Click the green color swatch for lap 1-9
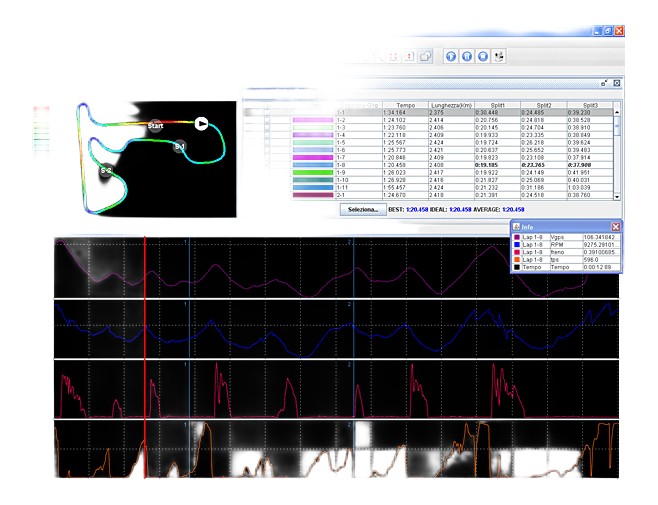 coord(312,172)
